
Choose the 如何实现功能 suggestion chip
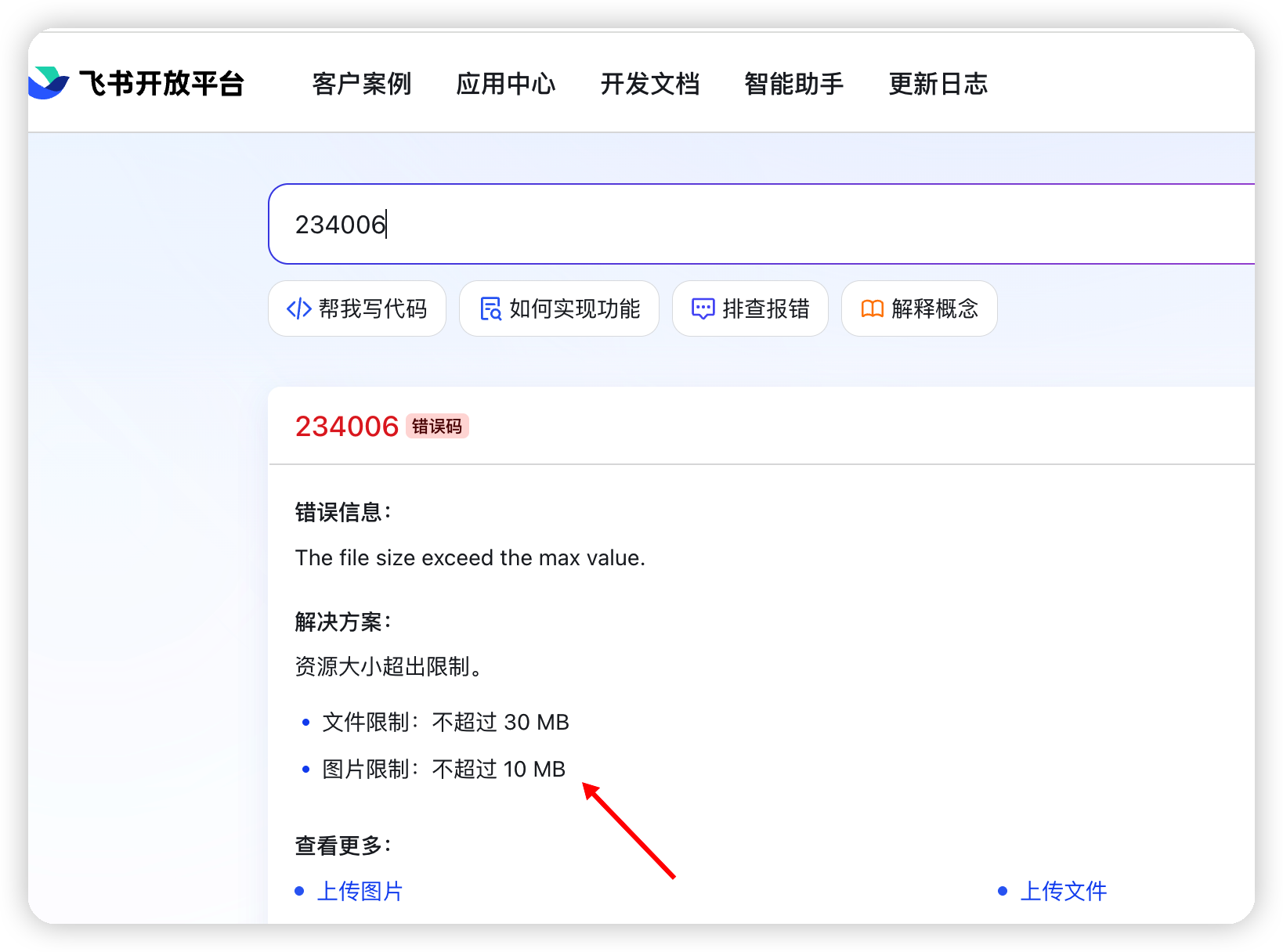pos(559,308)
